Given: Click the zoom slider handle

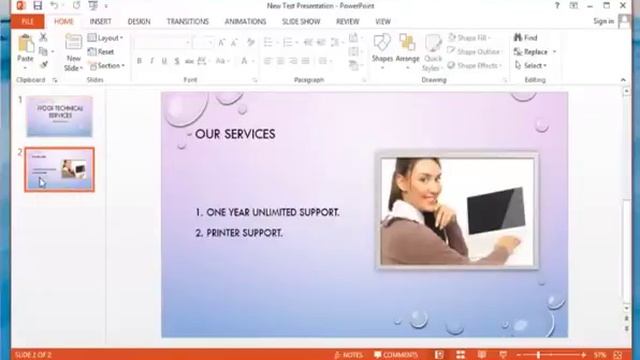Looking at the screenshot, I should tap(539, 355).
